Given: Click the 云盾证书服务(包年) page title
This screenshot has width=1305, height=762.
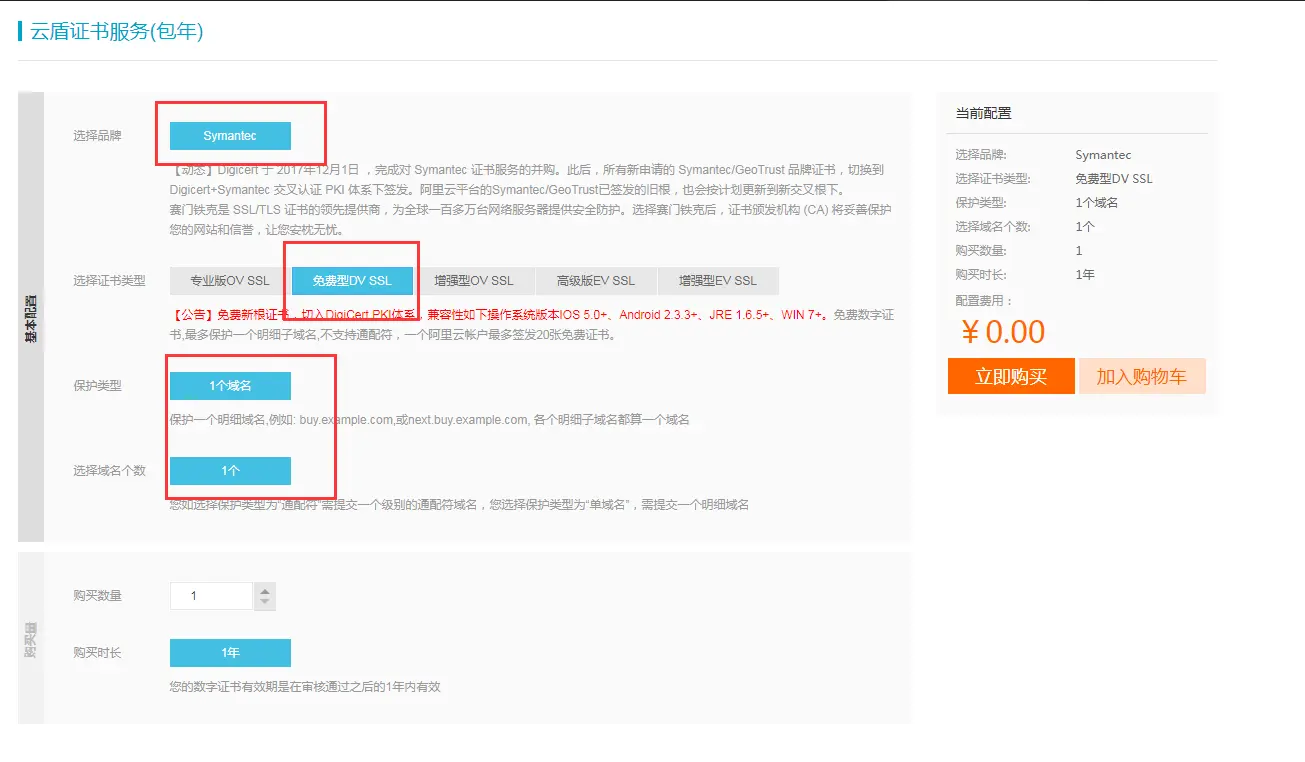Looking at the screenshot, I should click(117, 31).
